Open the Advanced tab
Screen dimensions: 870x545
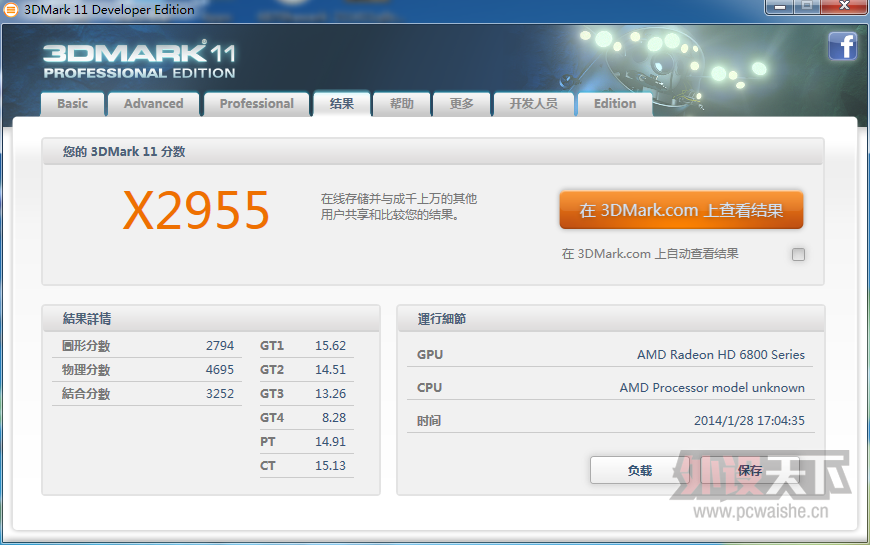[x=154, y=104]
